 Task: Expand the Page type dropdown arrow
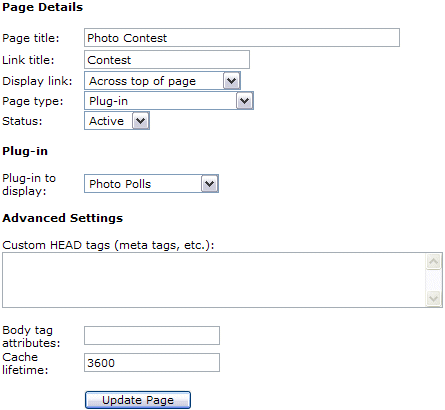(244, 101)
